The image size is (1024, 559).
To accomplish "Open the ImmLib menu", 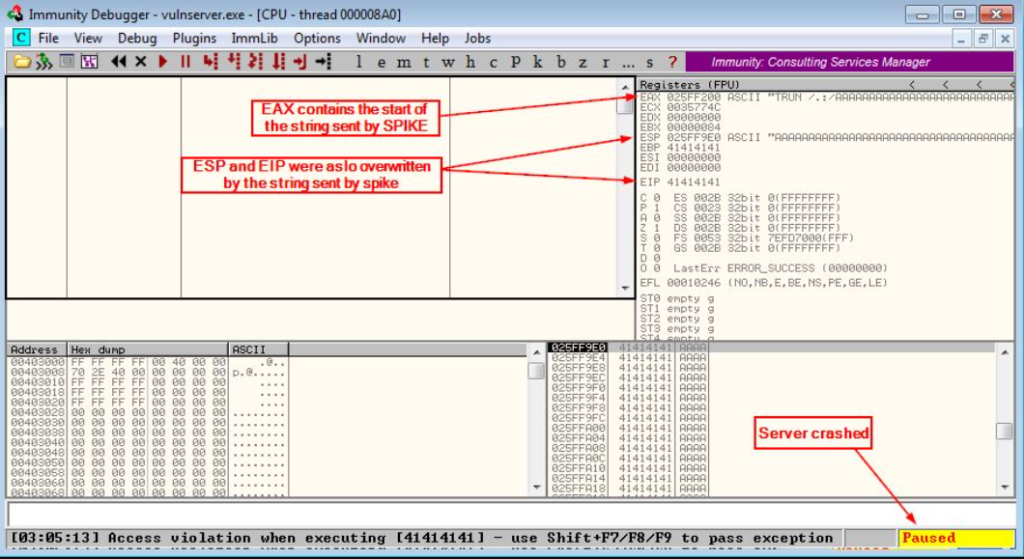I will click(254, 38).
